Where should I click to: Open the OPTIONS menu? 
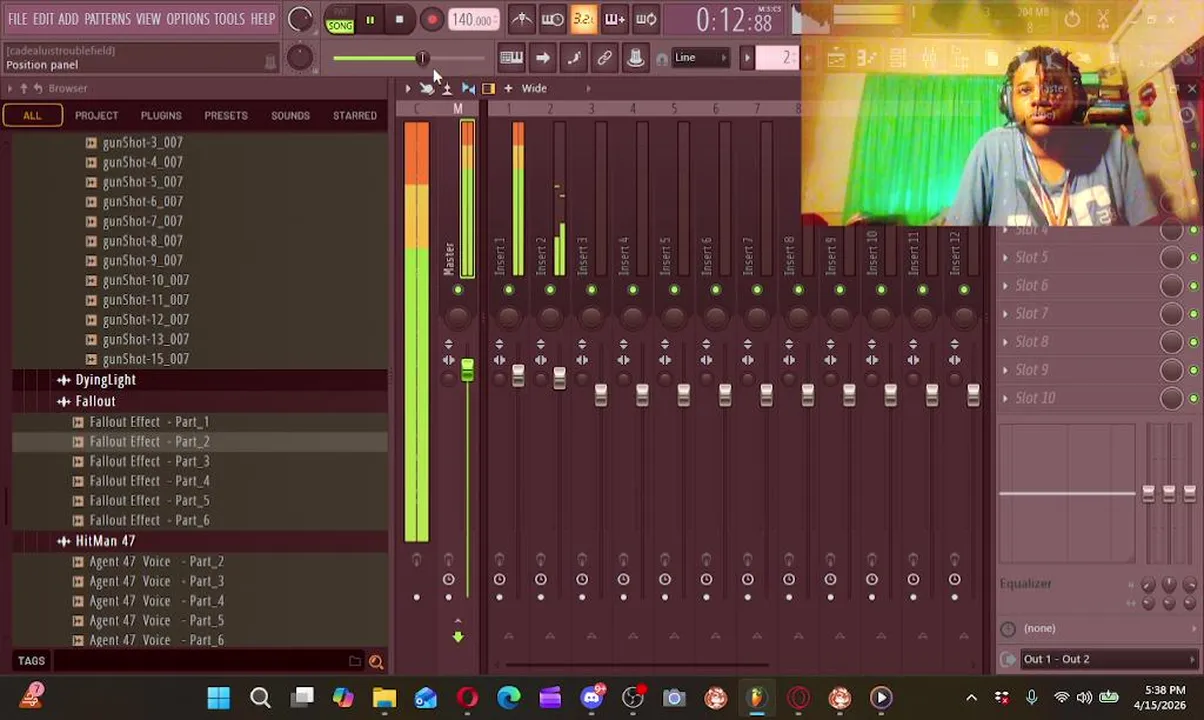[x=188, y=19]
